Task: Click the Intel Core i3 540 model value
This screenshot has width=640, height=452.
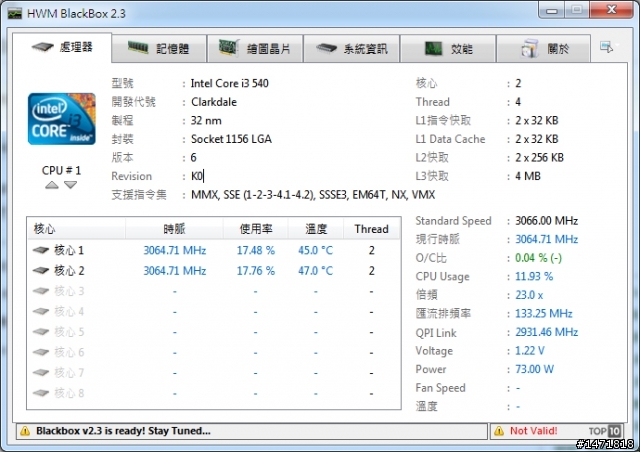Action: pos(229,83)
